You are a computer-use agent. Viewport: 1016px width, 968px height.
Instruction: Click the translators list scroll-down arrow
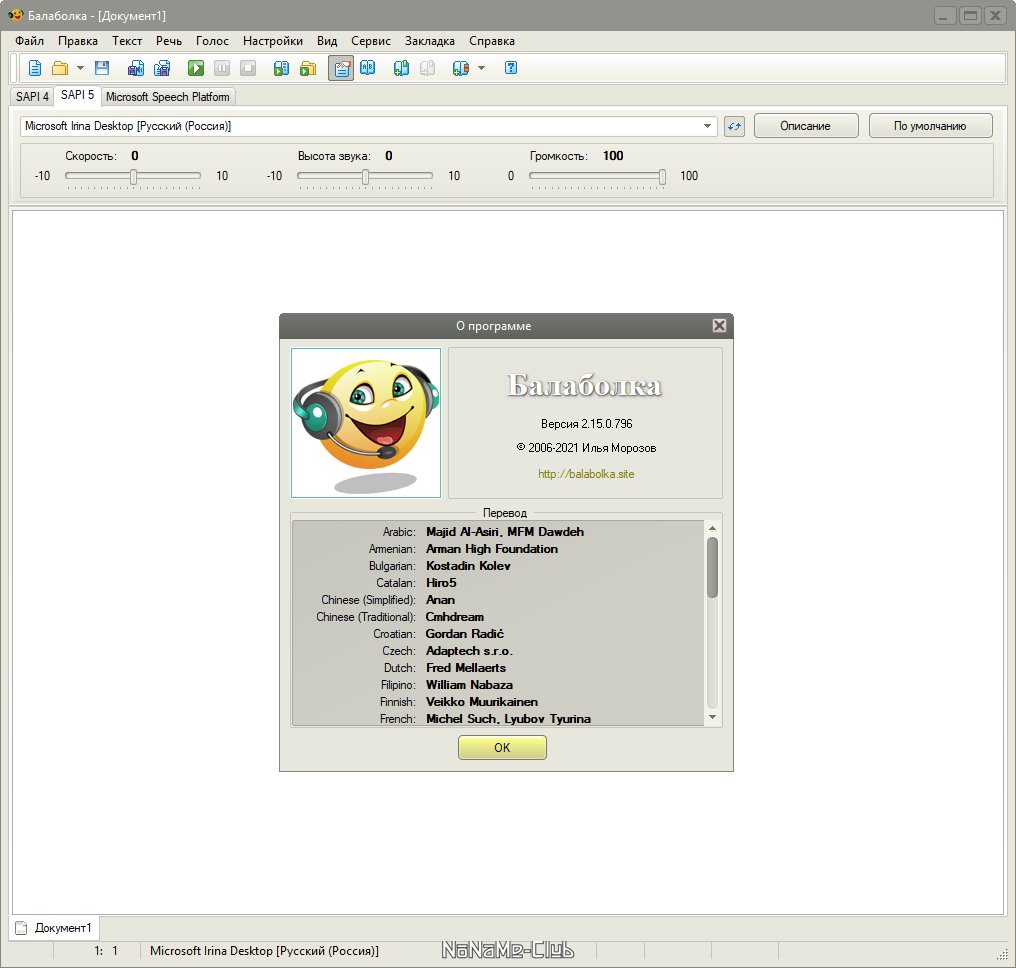tap(712, 717)
